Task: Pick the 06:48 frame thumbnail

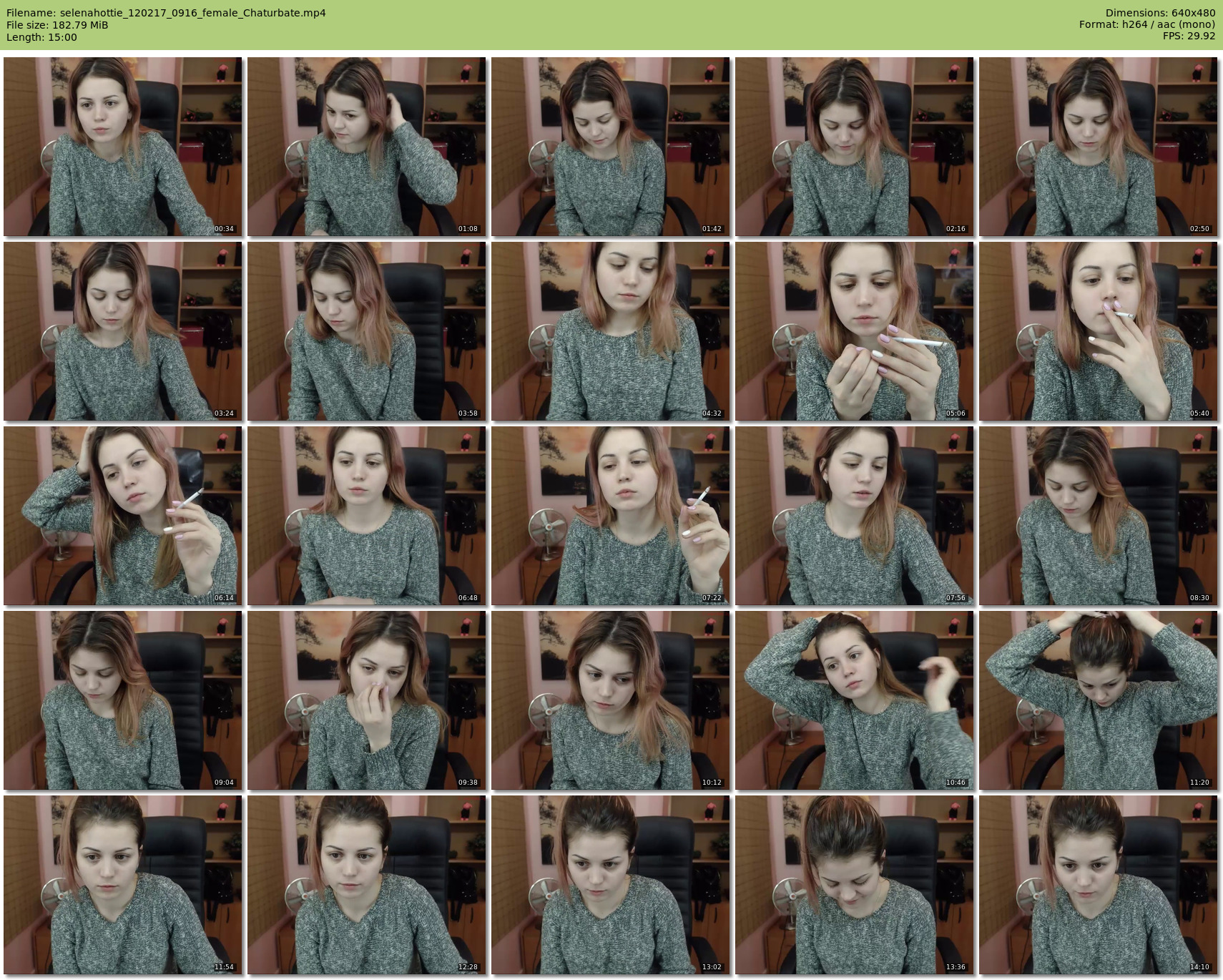Action: [367, 516]
